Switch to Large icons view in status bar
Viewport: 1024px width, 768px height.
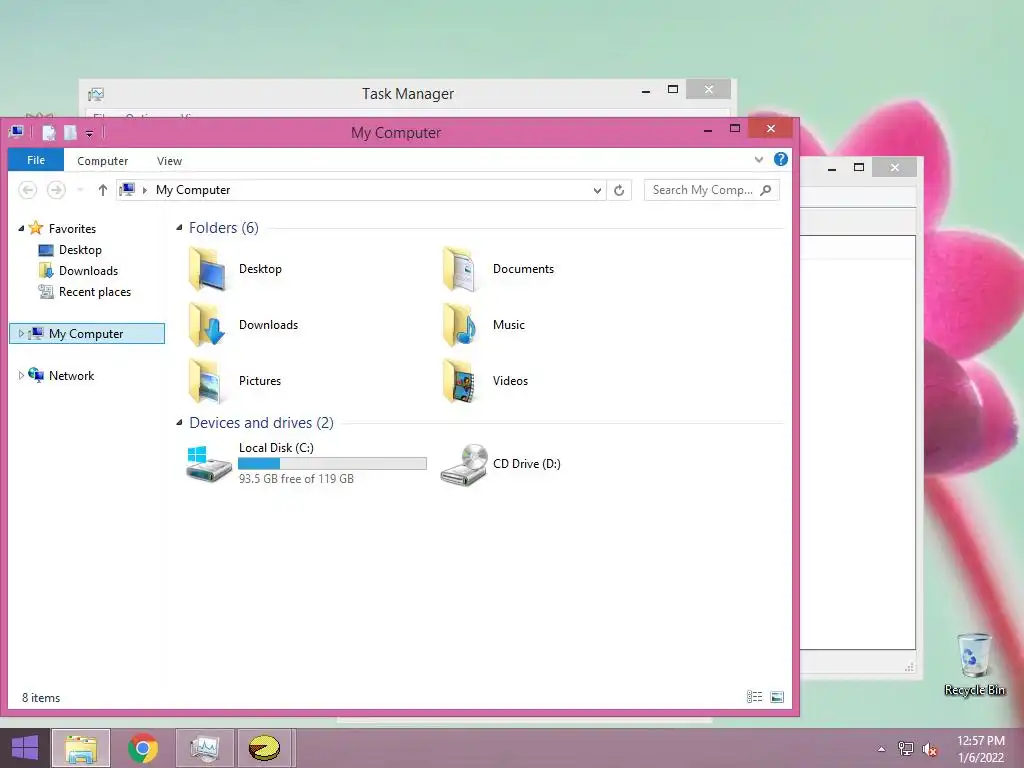coord(777,697)
